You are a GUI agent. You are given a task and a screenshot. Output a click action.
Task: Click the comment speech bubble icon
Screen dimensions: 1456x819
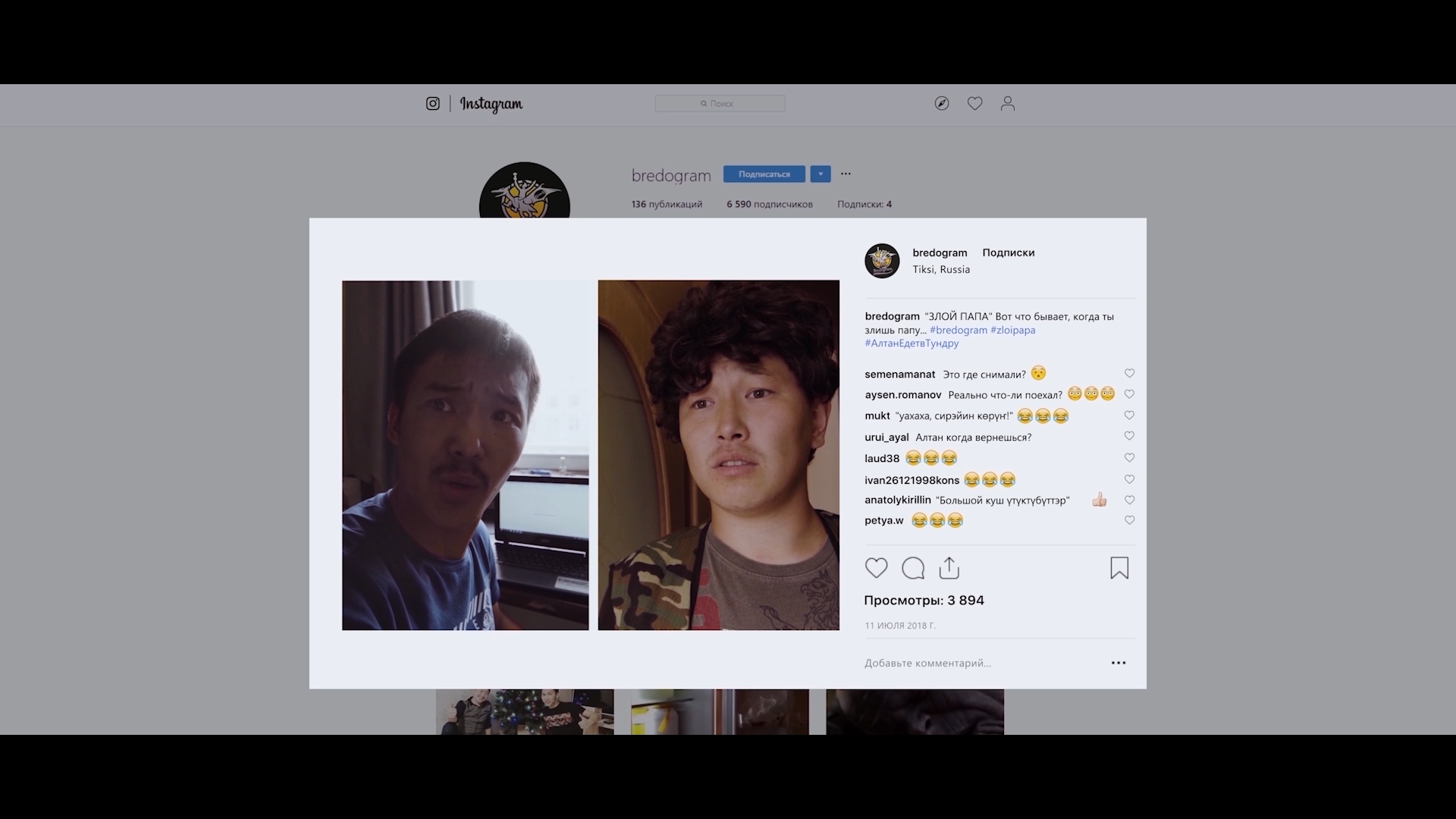tap(913, 568)
